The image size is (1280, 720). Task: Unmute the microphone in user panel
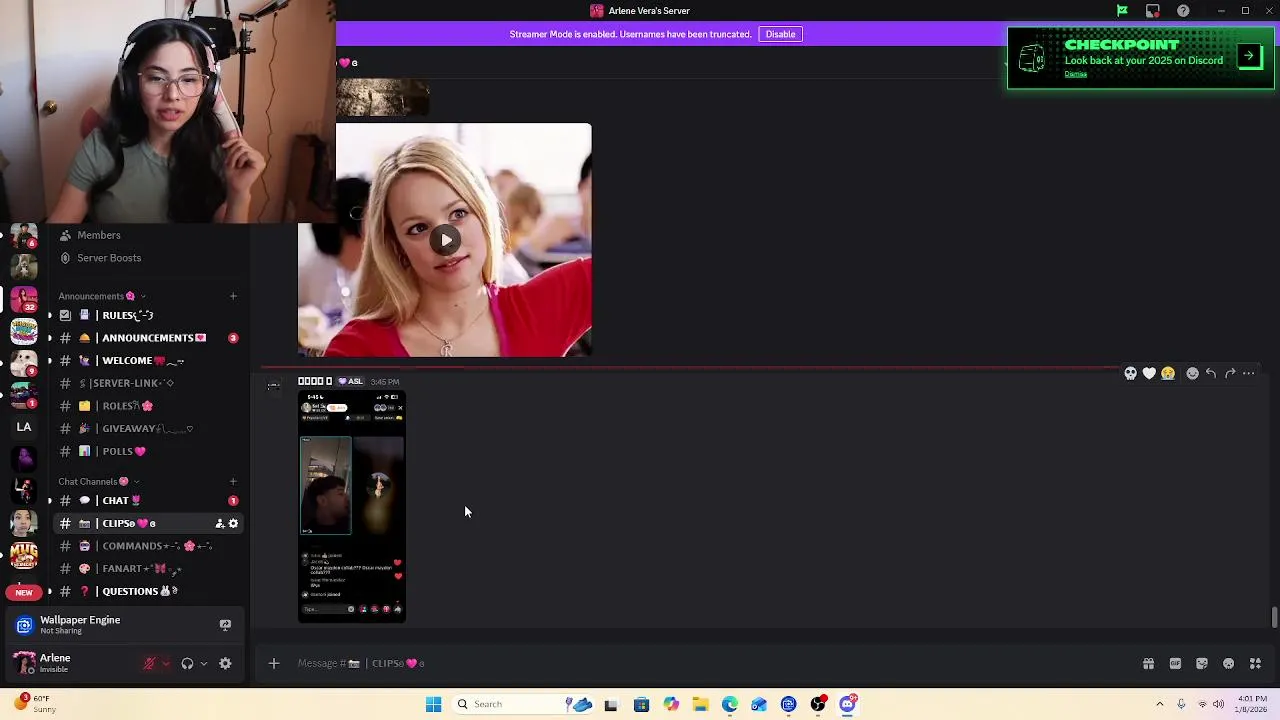pos(149,663)
